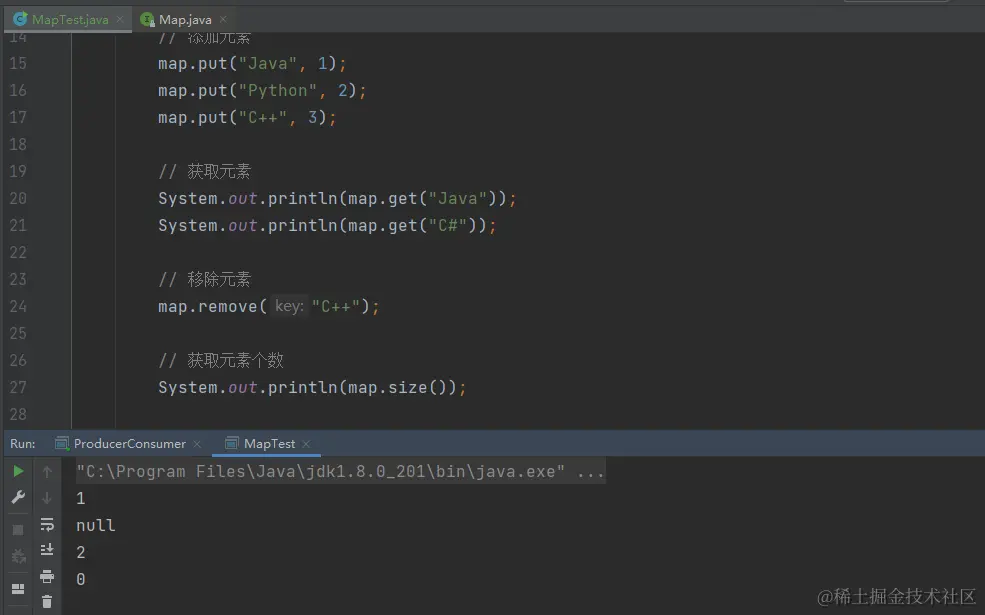
Task: Click the 'null' console output line
Action: (x=95, y=525)
